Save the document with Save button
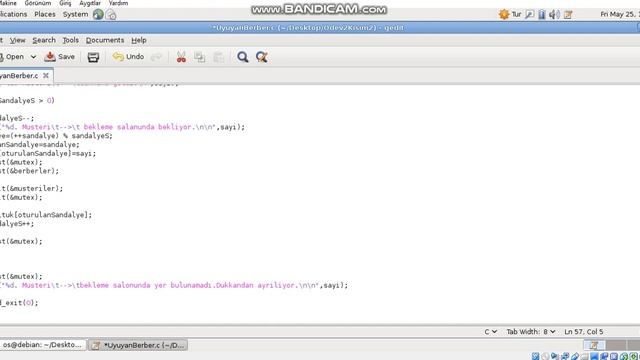Screen dimensions: 640x360 coord(60,57)
